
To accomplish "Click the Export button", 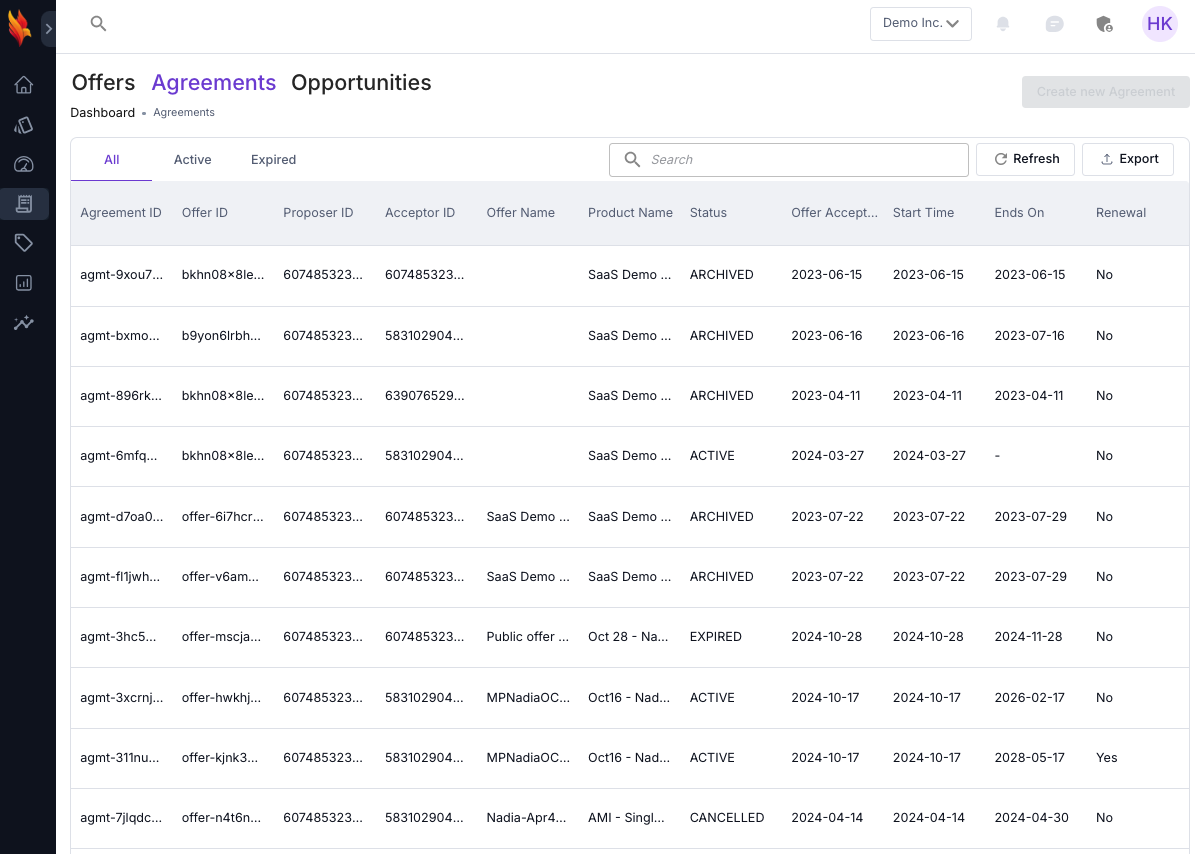I will (1127, 159).
